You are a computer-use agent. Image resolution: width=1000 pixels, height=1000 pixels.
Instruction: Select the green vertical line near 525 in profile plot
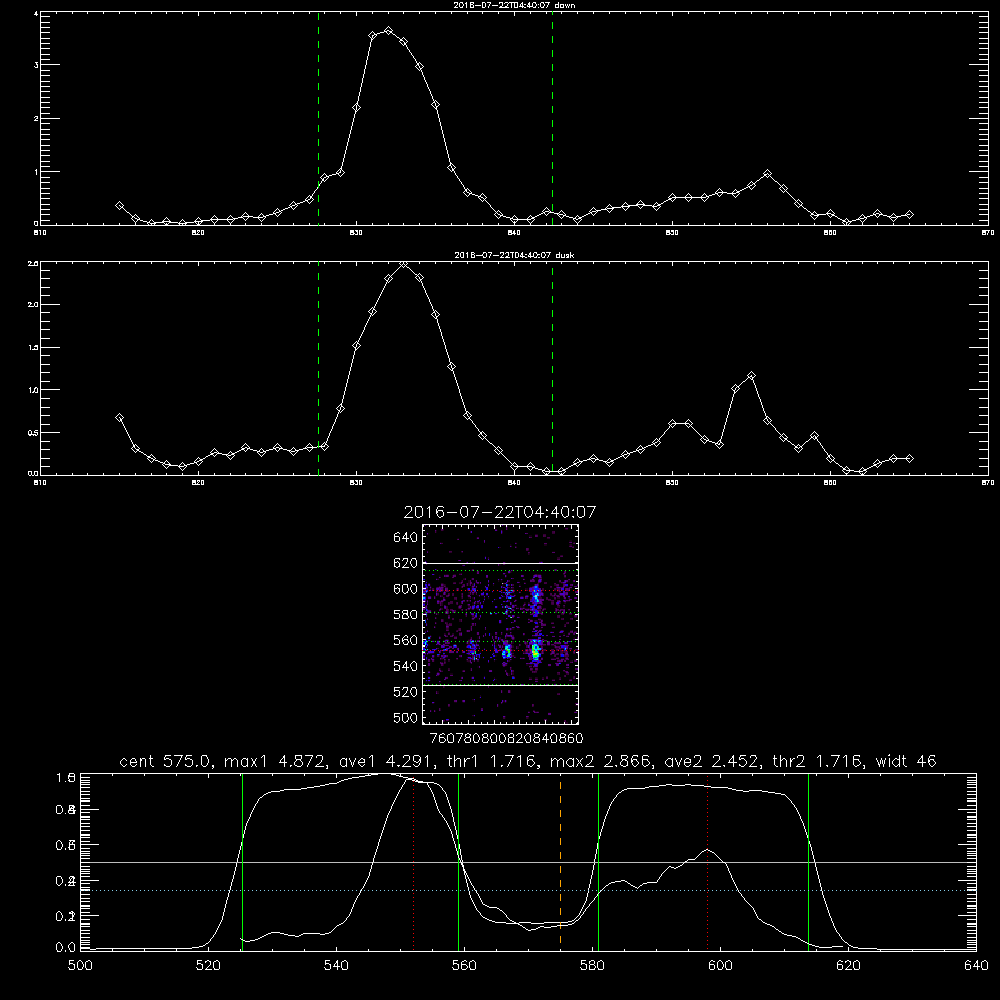pos(242,861)
